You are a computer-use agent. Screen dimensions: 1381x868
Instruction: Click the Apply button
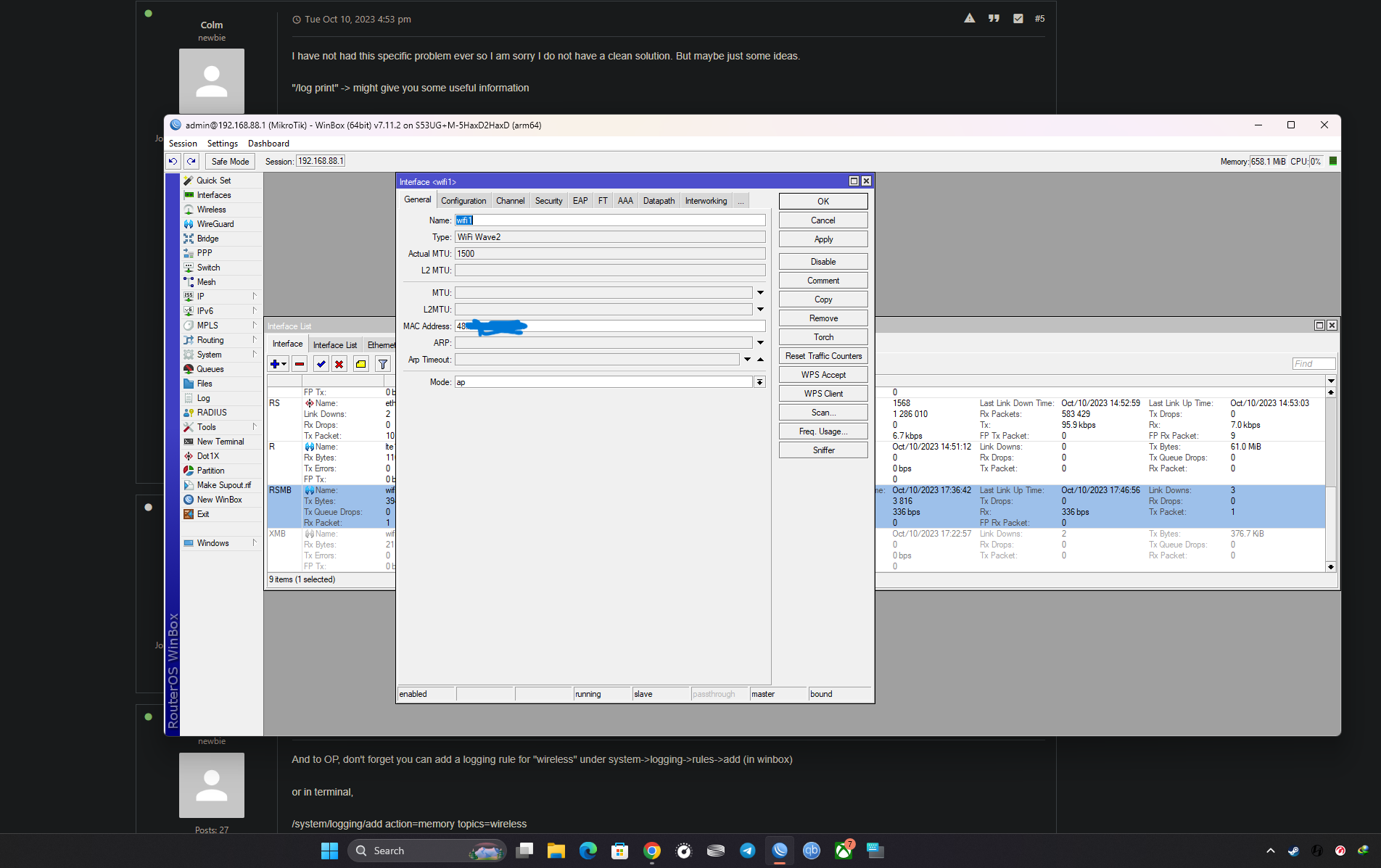823,239
